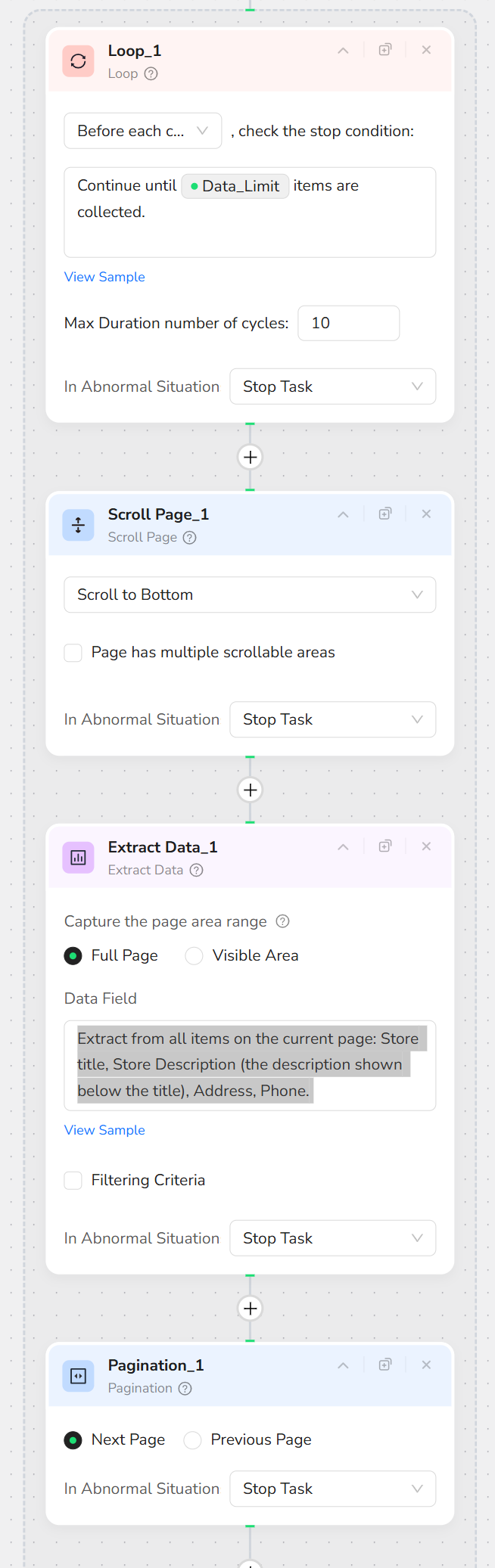Viewport: 495px width, 1568px height.
Task: Delete the Extract Data_1 node
Action: coord(426,846)
